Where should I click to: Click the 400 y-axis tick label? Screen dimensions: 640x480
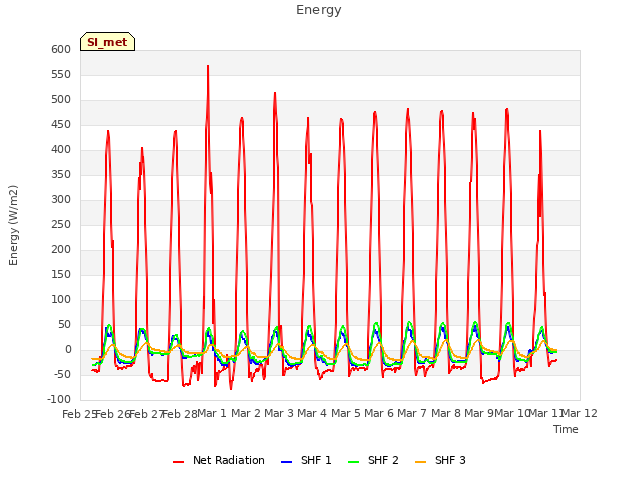[61, 149]
